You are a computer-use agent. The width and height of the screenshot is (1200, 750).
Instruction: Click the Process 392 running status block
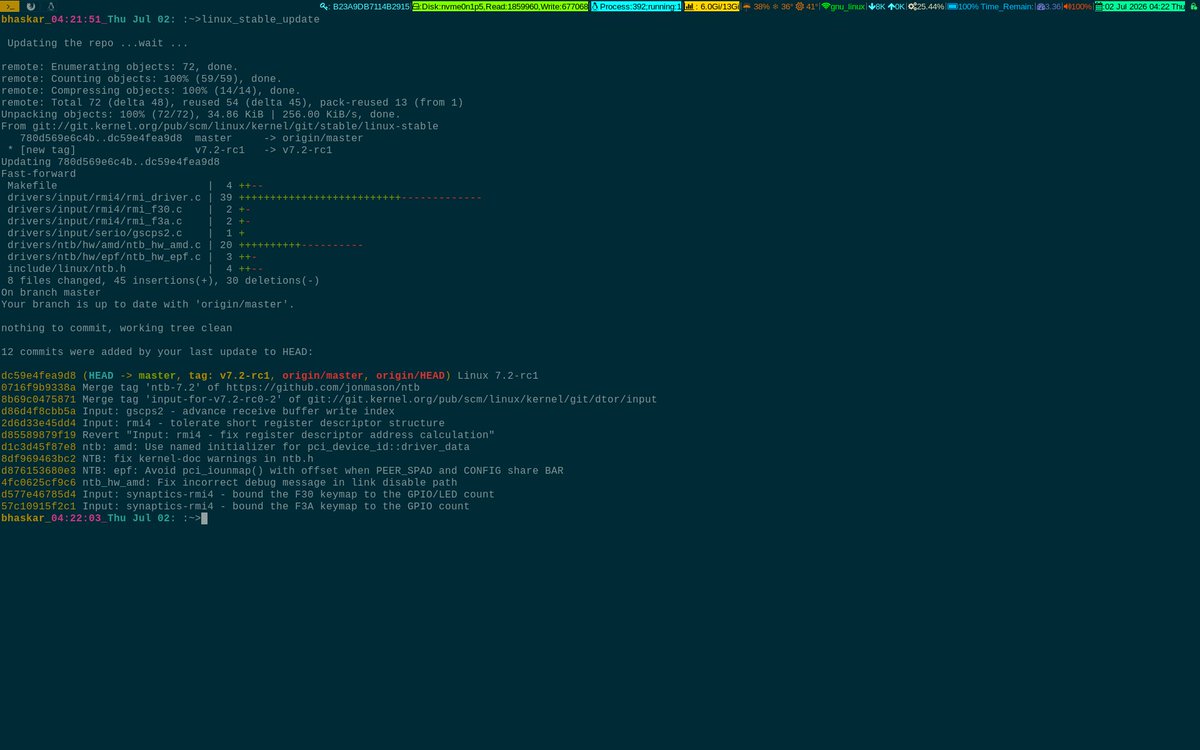pyautogui.click(x=636, y=7)
